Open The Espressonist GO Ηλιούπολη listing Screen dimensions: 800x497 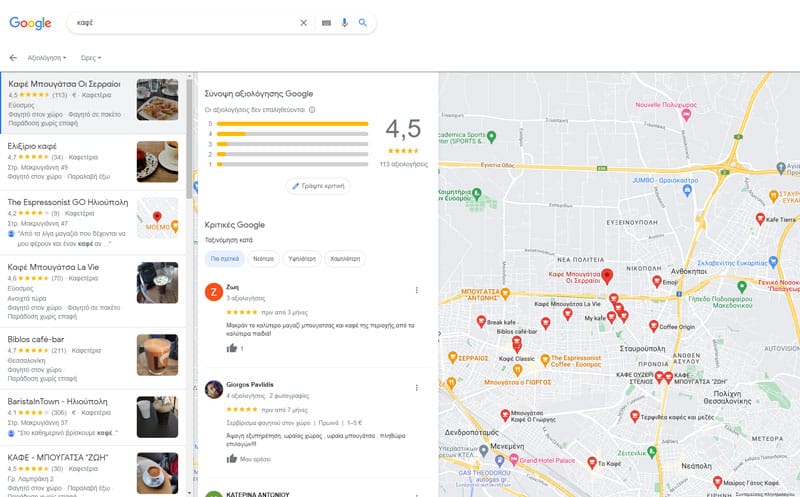tap(93, 222)
